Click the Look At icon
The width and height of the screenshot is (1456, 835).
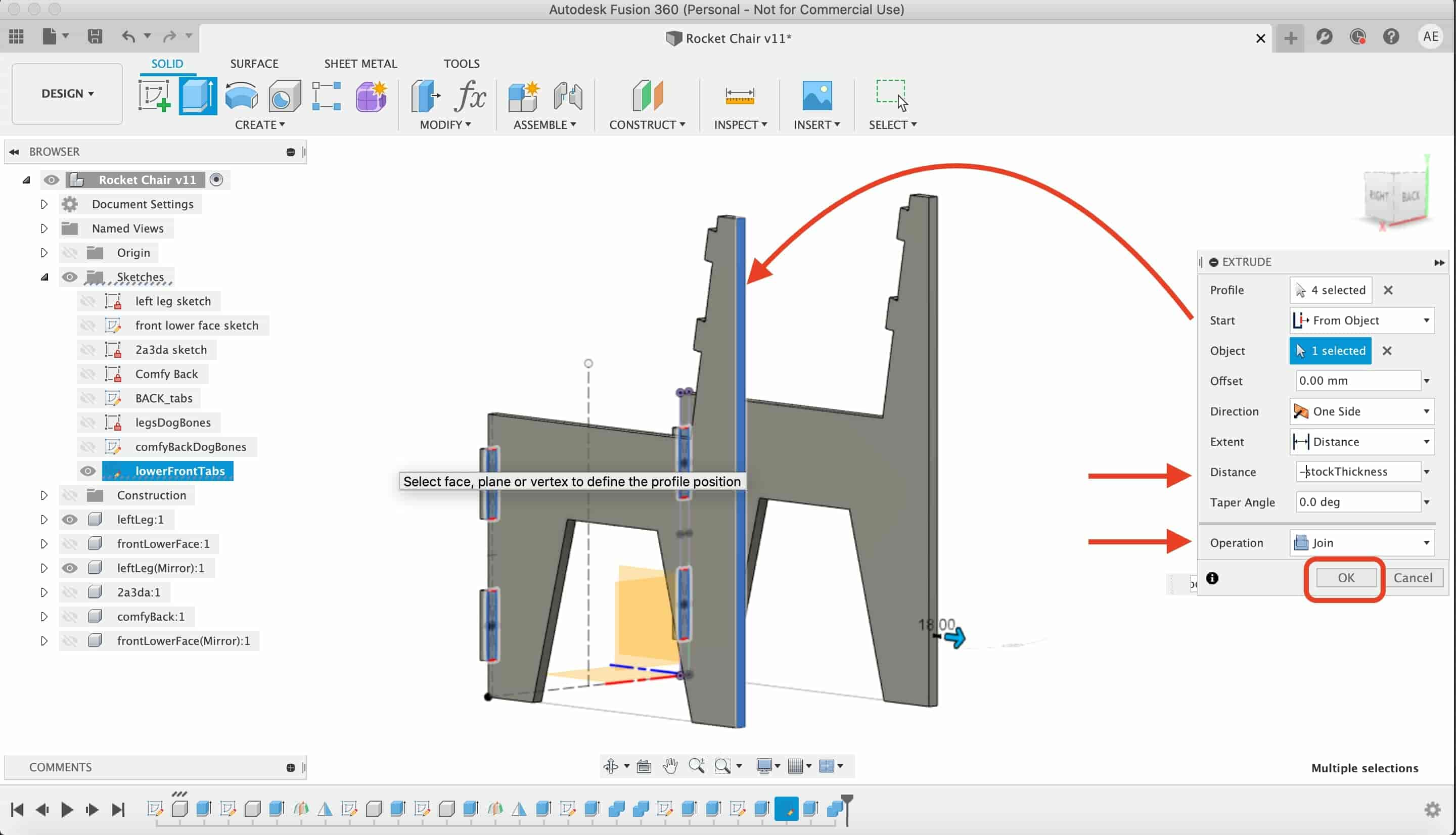(x=644, y=766)
